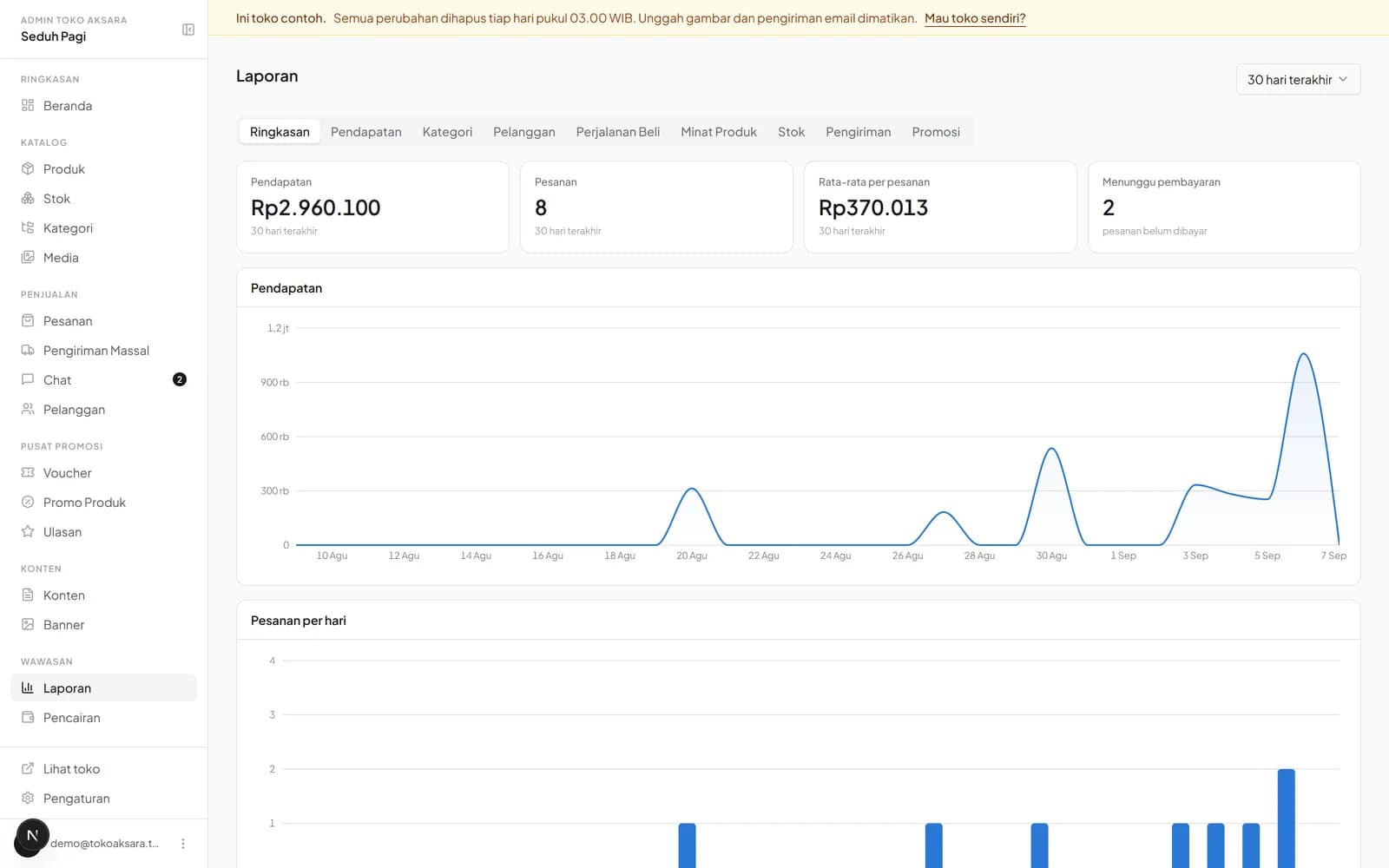
Task: Click the Seduh Pagi store name
Action: pos(54,36)
